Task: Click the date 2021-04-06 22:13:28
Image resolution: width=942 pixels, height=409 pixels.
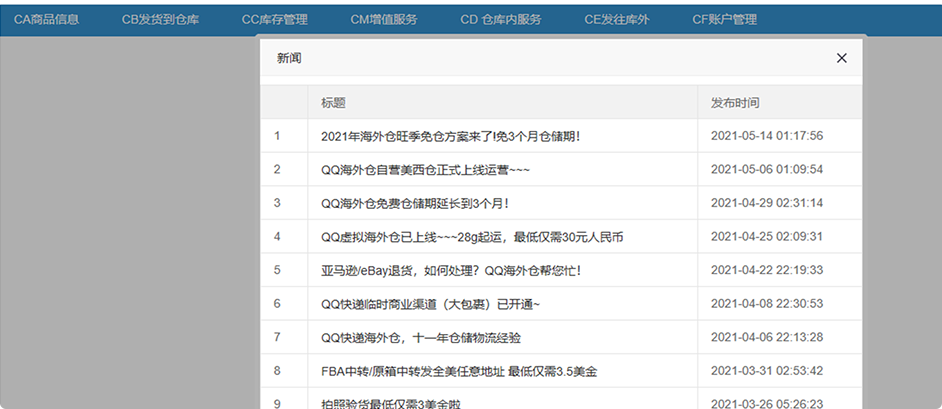Action: point(767,338)
